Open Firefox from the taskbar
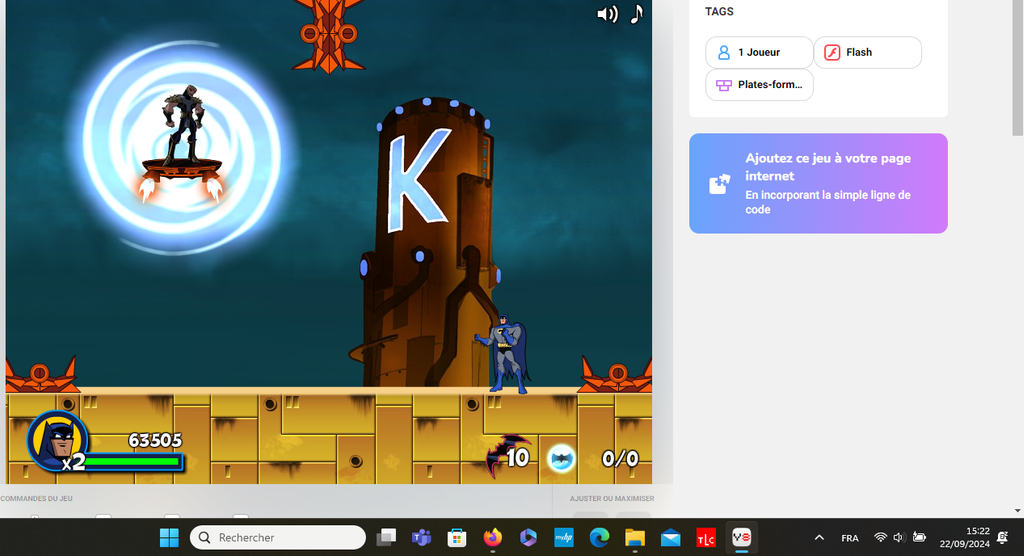Image resolution: width=1024 pixels, height=556 pixels. click(491, 538)
